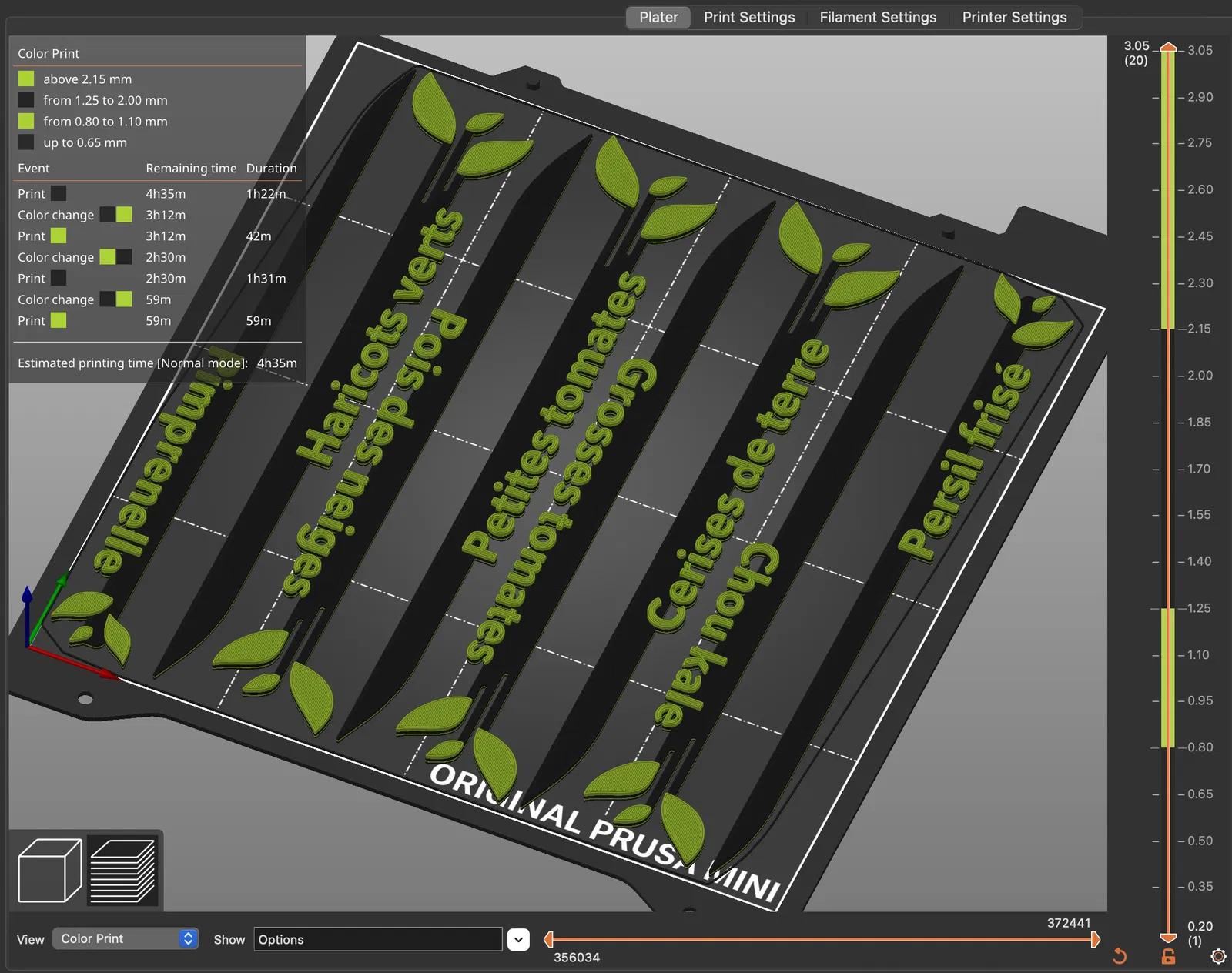Click the '1.70' layer height tick label
The image size is (1232, 973).
point(1198,468)
